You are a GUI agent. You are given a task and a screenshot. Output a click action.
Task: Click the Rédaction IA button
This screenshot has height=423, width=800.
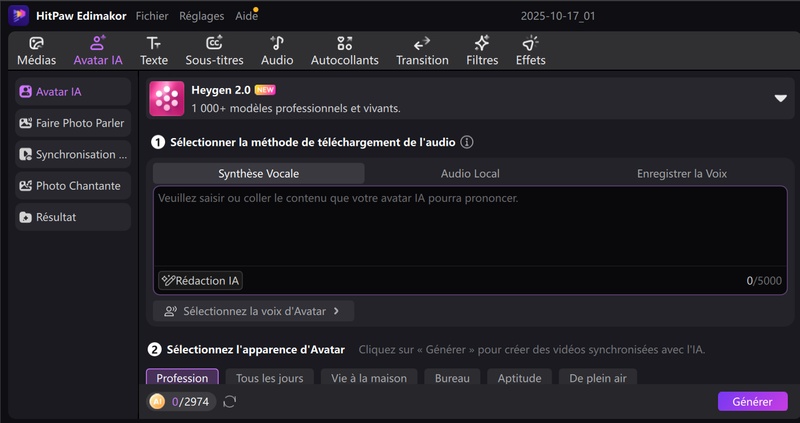coord(200,281)
